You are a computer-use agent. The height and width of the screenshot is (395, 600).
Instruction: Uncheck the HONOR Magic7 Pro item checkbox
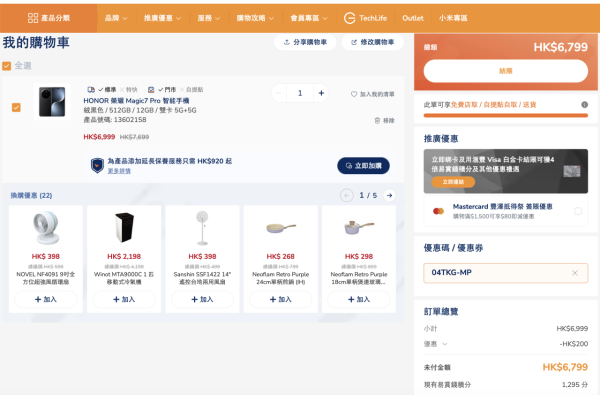[16, 108]
